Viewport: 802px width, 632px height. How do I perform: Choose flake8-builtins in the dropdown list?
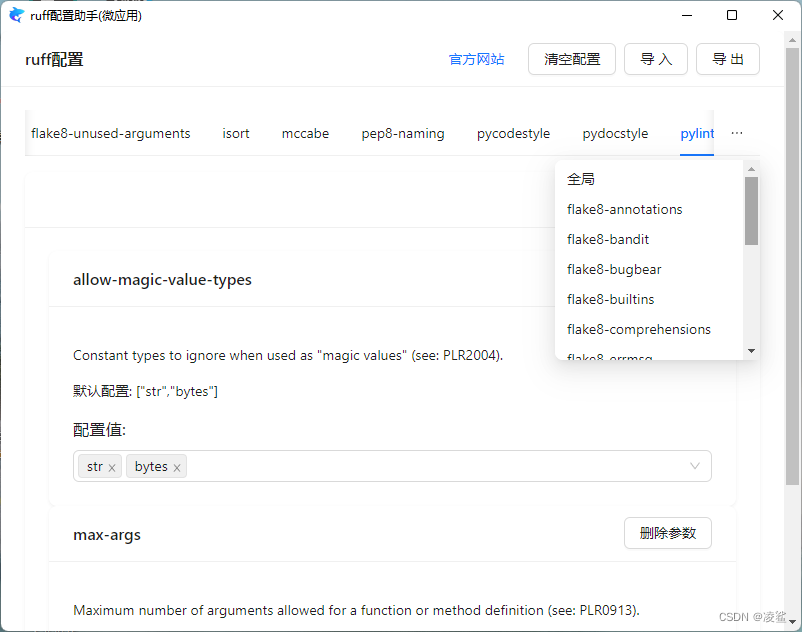tap(649, 300)
